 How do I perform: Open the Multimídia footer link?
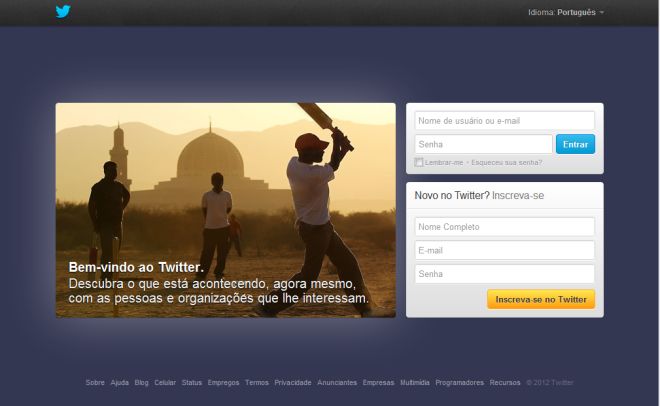(x=415, y=382)
